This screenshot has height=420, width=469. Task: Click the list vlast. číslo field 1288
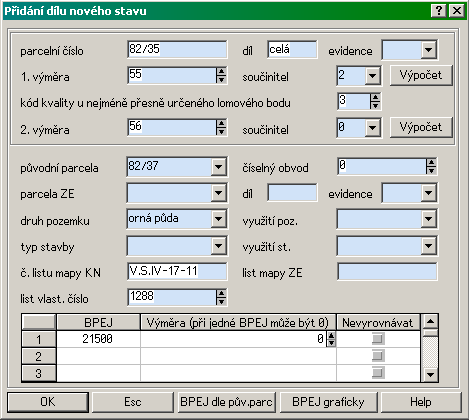172,297
